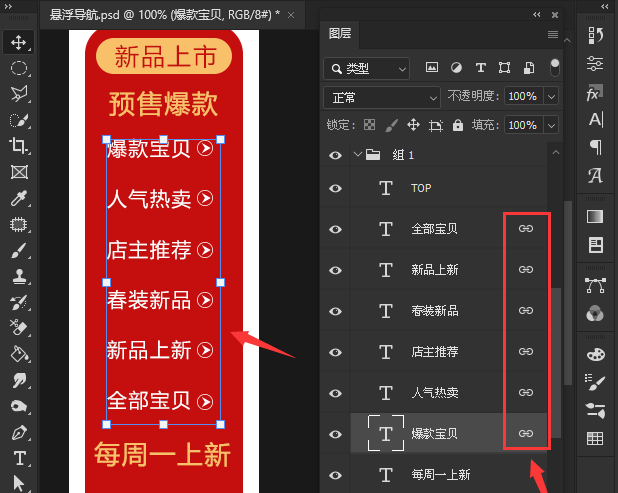
Task: Filter layers by smart objects icon
Action: [x=529, y=68]
